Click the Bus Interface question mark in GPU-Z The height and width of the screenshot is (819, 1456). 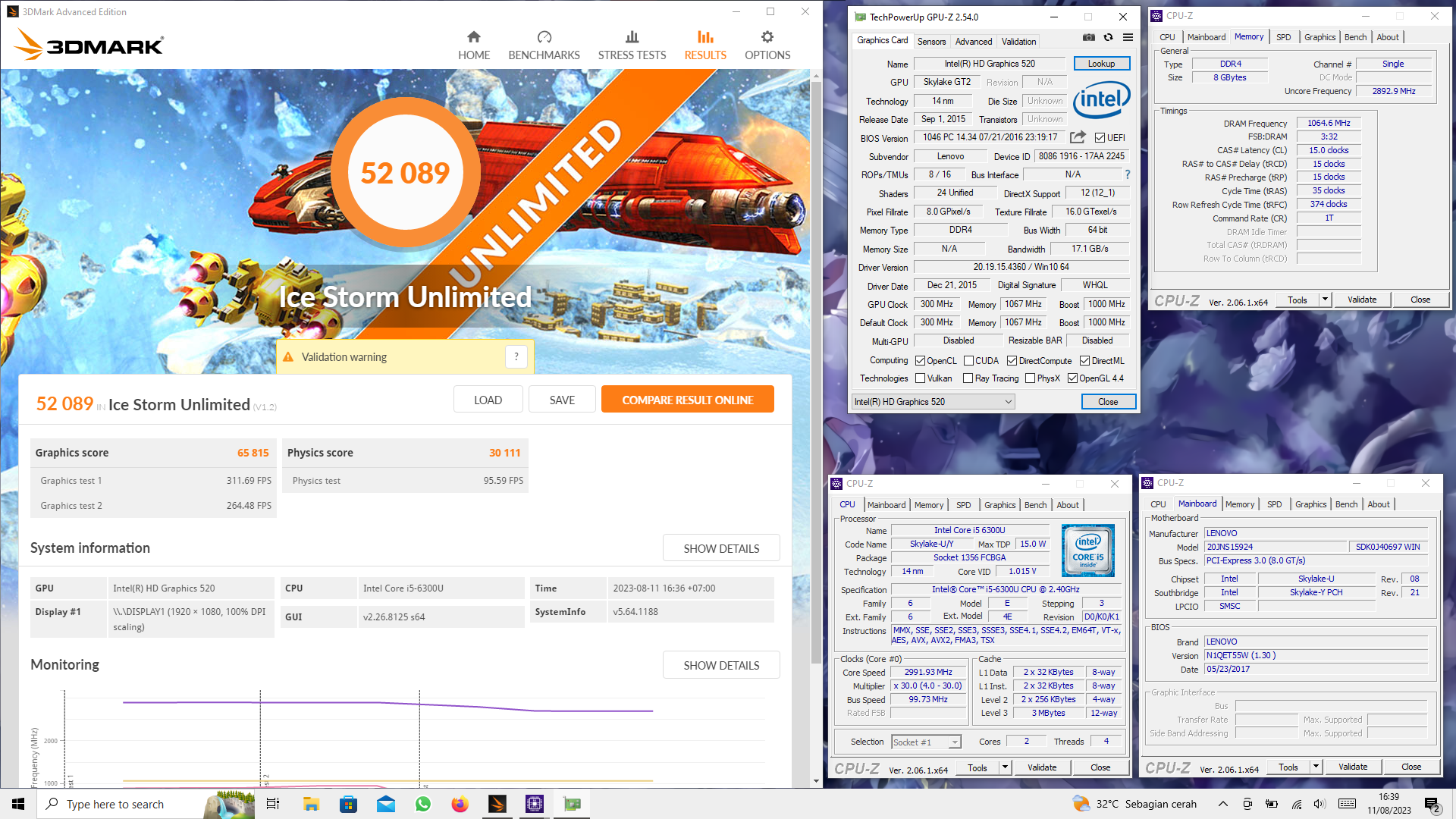pyautogui.click(x=1128, y=174)
